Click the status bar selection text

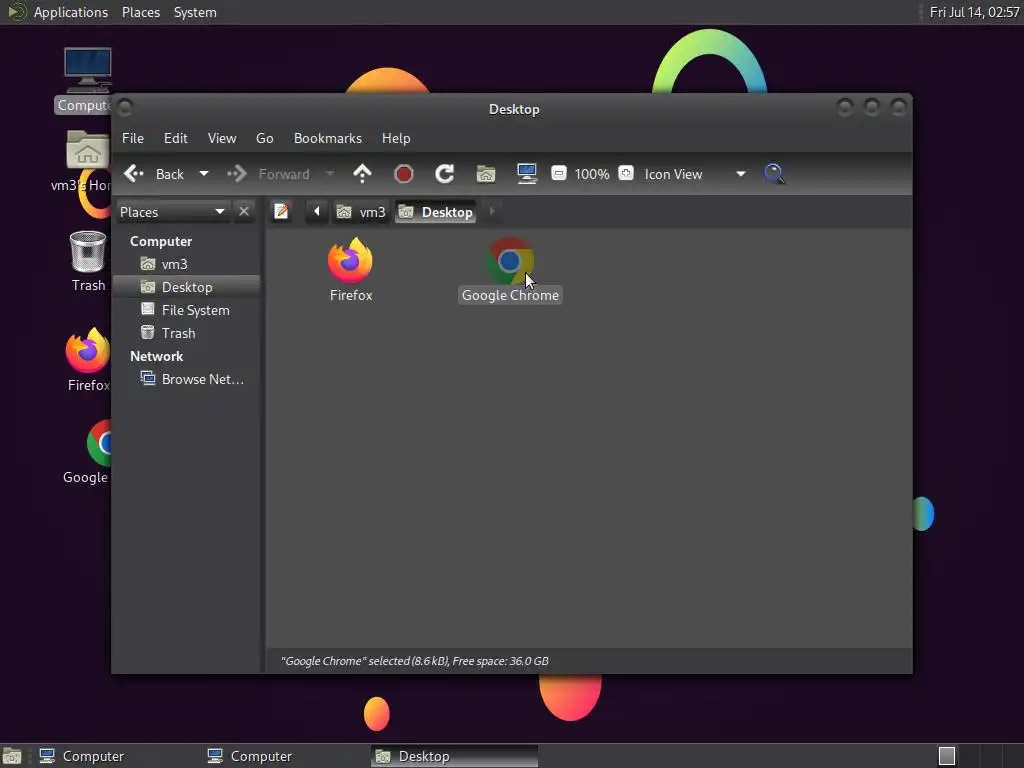[415, 661]
